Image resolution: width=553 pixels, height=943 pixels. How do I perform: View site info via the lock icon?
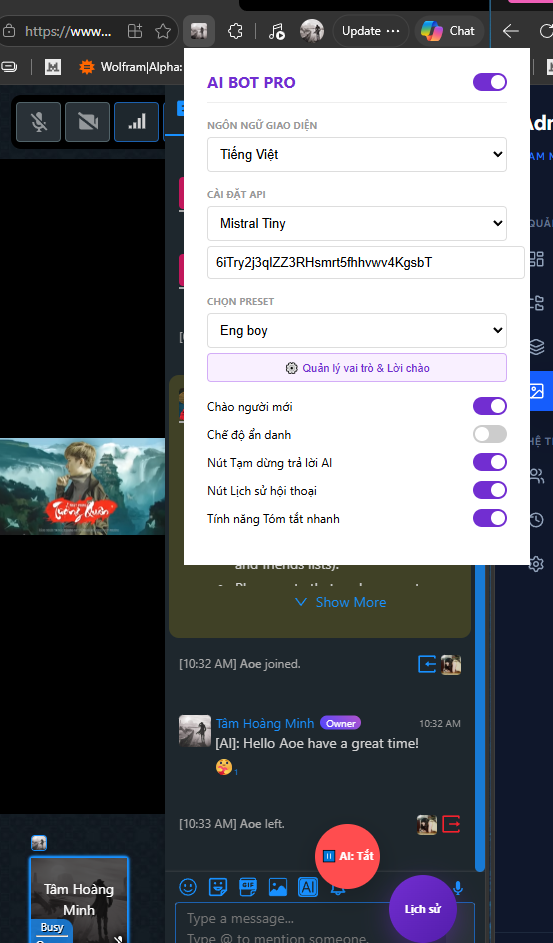(x=8, y=31)
